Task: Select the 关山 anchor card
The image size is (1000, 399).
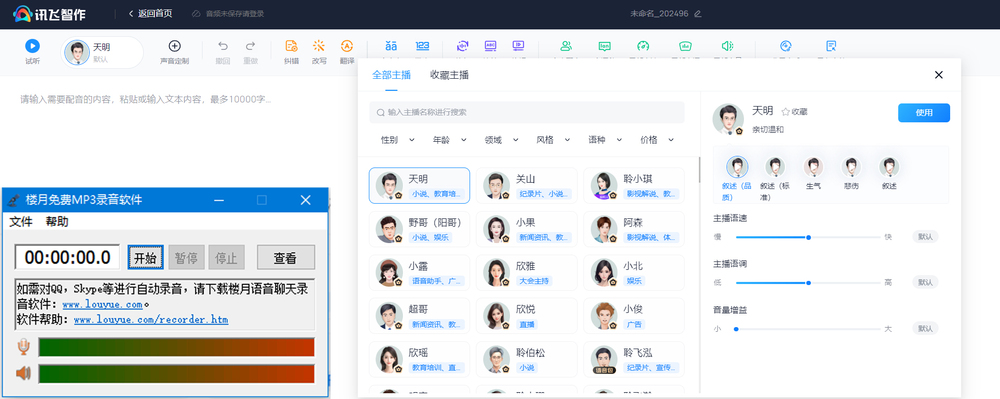Action: (x=527, y=185)
